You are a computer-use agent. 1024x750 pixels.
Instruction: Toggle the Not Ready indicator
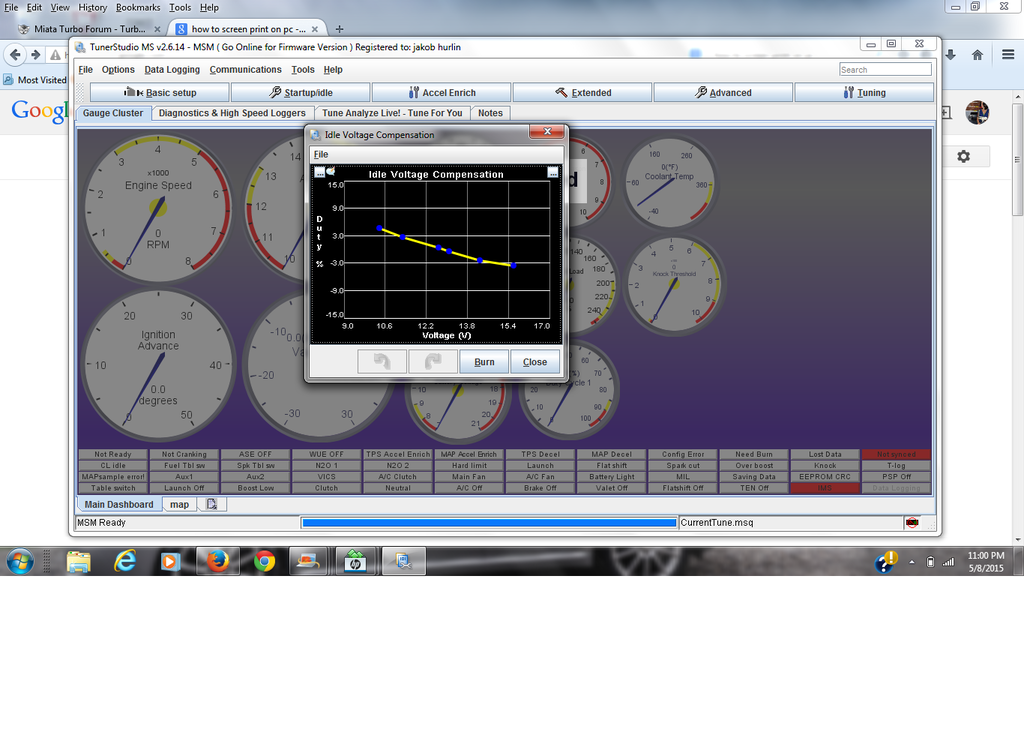(113, 454)
